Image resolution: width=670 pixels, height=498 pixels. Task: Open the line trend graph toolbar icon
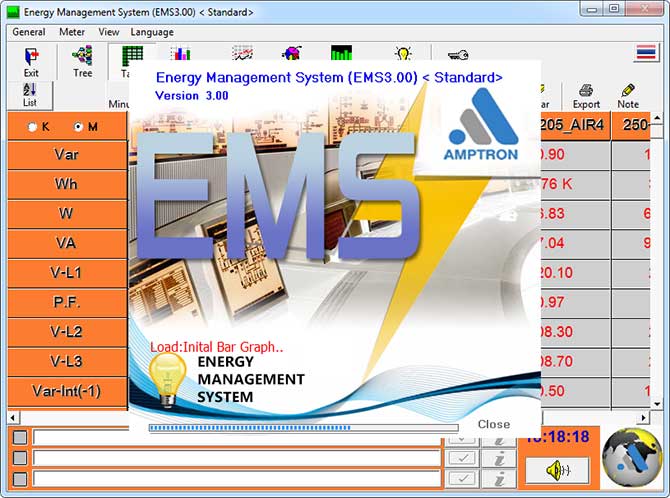[x=242, y=53]
